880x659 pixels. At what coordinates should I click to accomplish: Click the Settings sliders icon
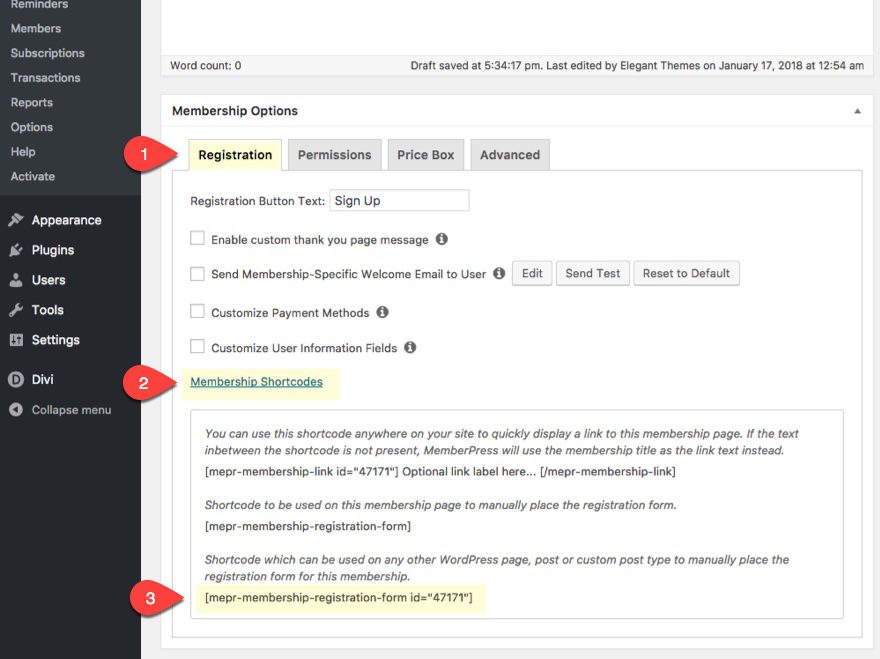click(x=16, y=340)
